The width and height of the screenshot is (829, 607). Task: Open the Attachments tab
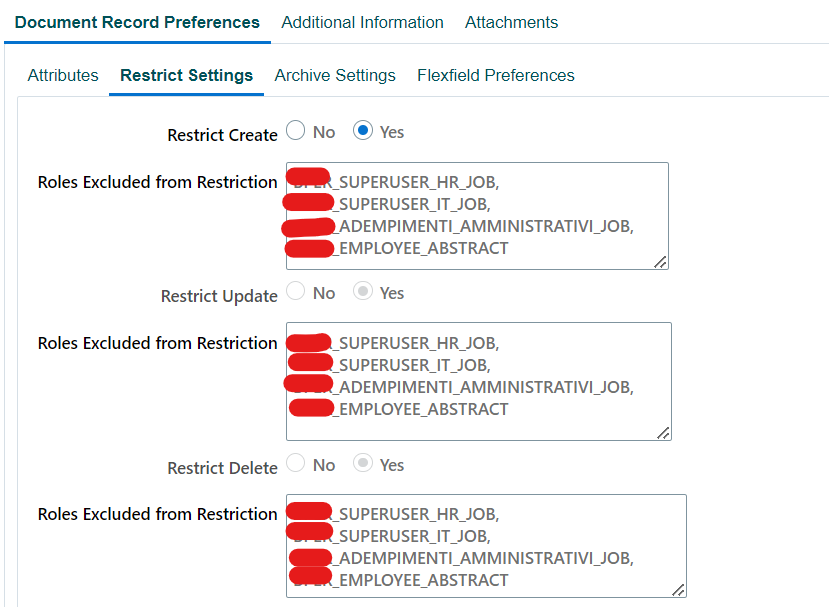511,22
